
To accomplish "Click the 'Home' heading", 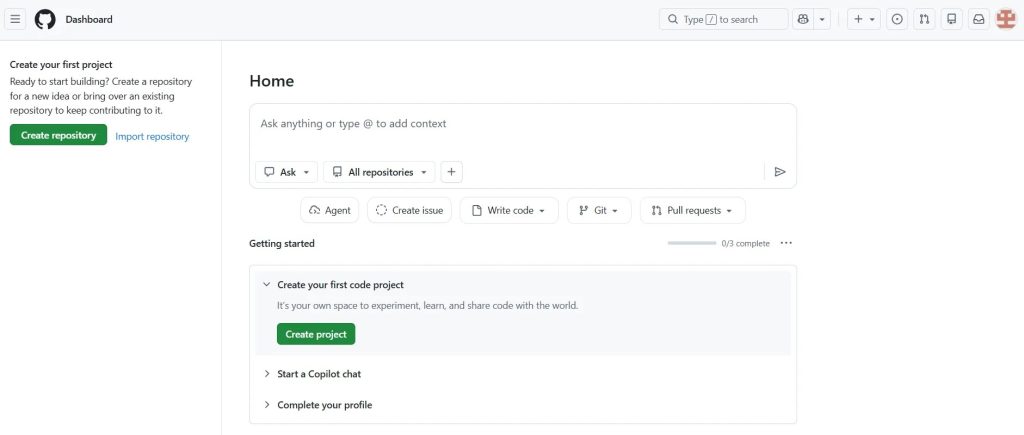I will [272, 81].
